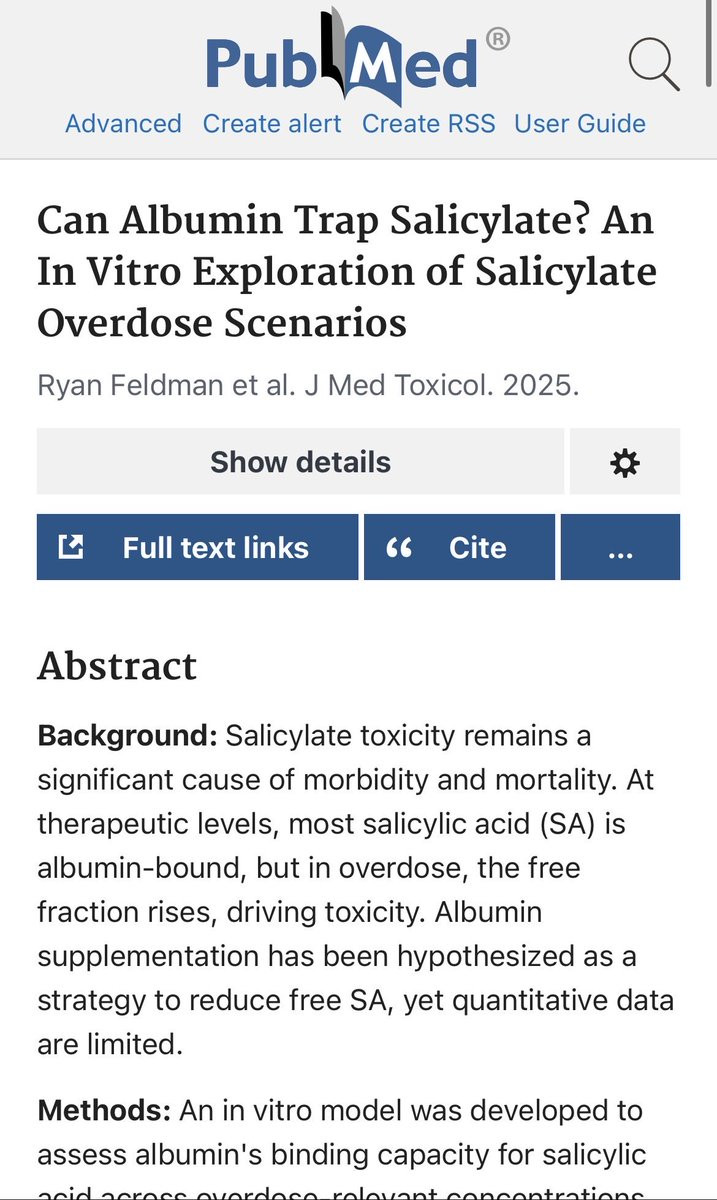Open display options gear icon
The width and height of the screenshot is (717, 1200).
click(625, 462)
